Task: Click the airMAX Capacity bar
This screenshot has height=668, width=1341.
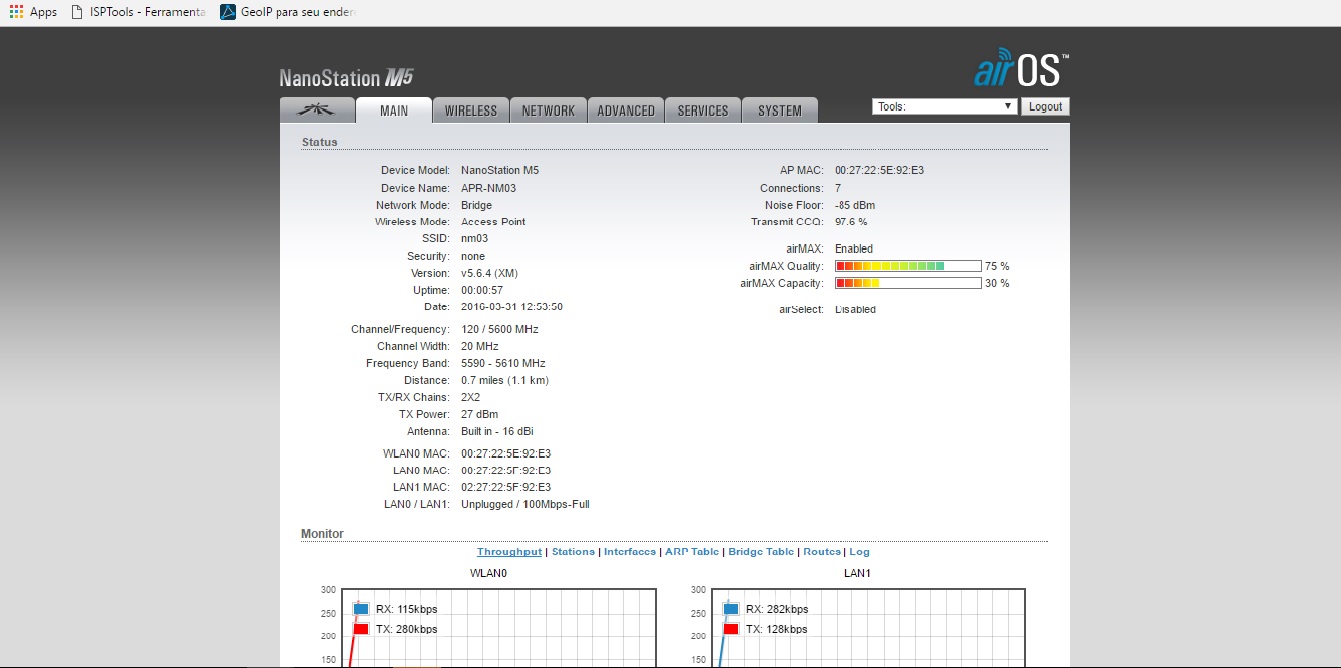Action: [908, 283]
